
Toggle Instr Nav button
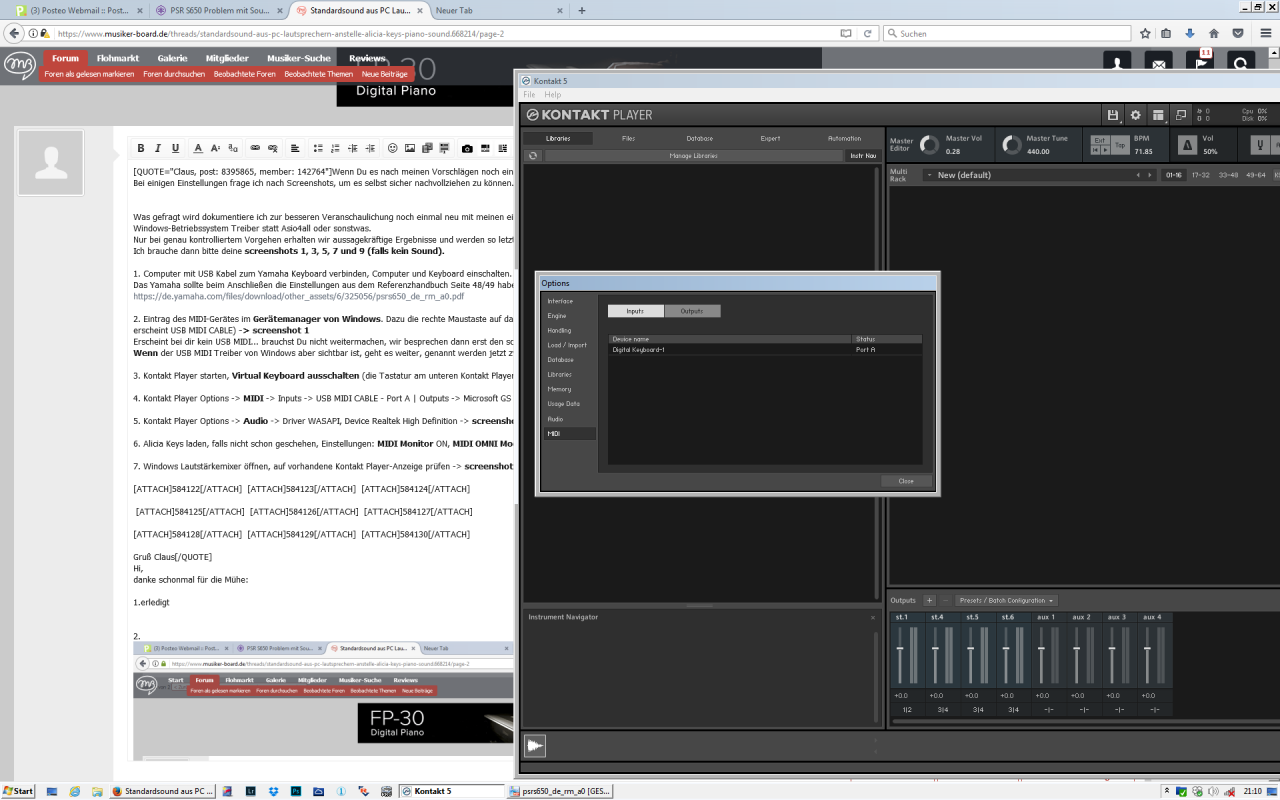[862, 156]
